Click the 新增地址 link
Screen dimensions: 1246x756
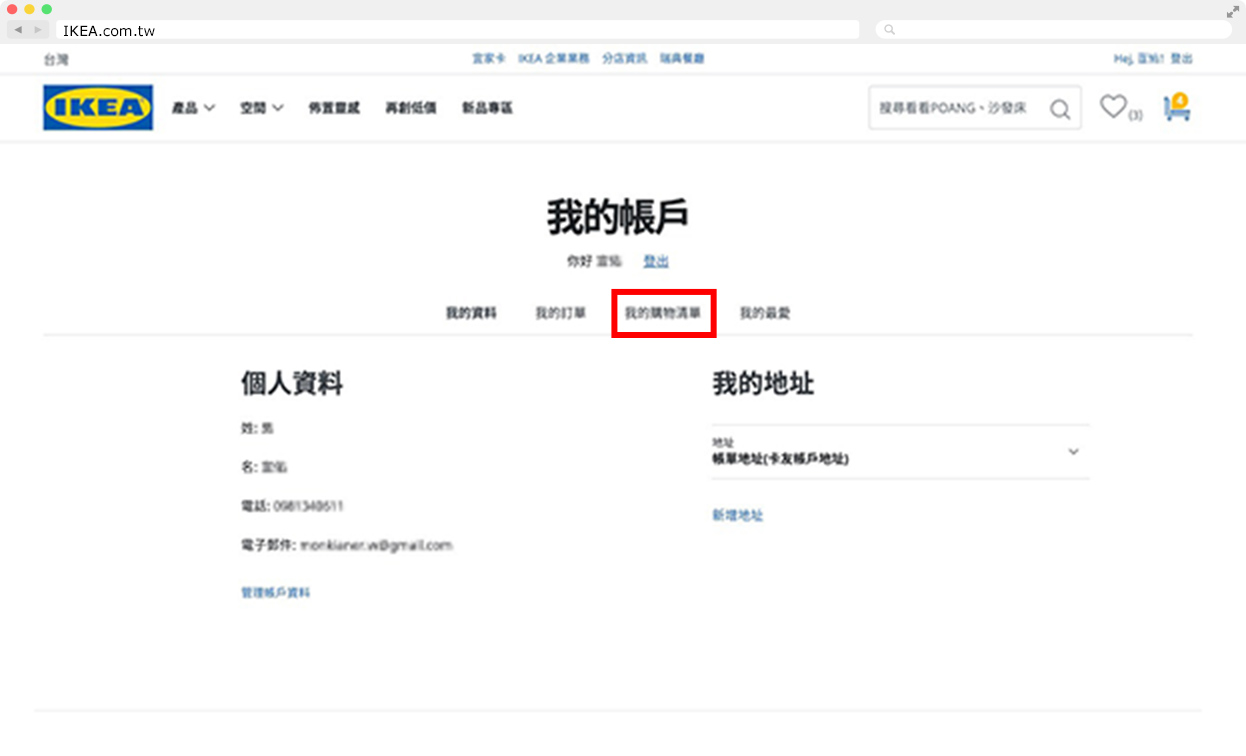pos(737,516)
